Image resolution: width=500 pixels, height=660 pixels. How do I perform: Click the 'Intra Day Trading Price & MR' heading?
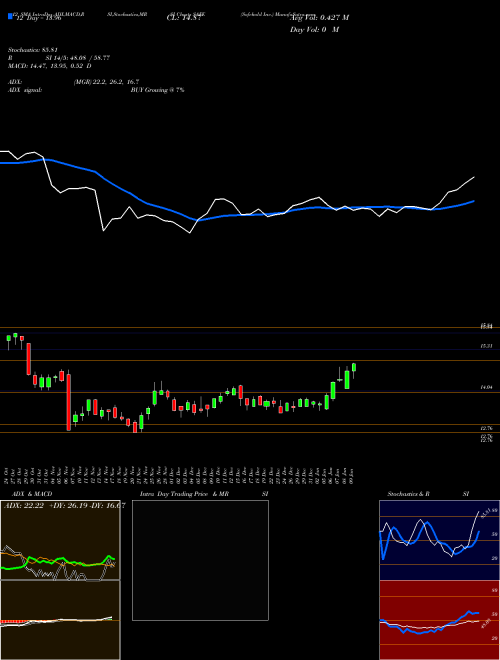point(184,494)
